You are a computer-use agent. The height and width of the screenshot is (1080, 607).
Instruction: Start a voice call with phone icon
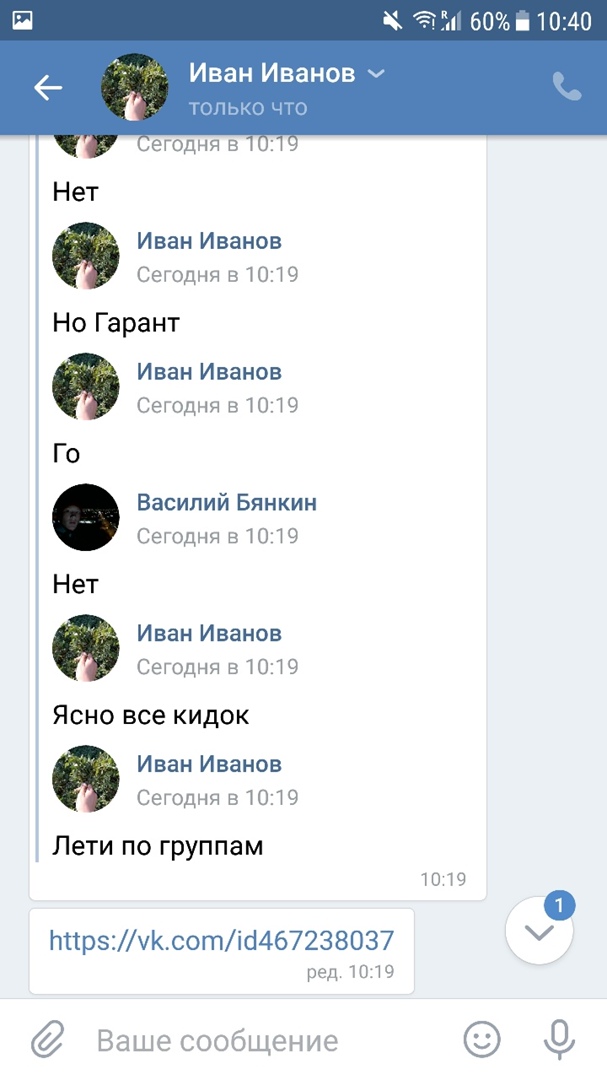click(567, 88)
